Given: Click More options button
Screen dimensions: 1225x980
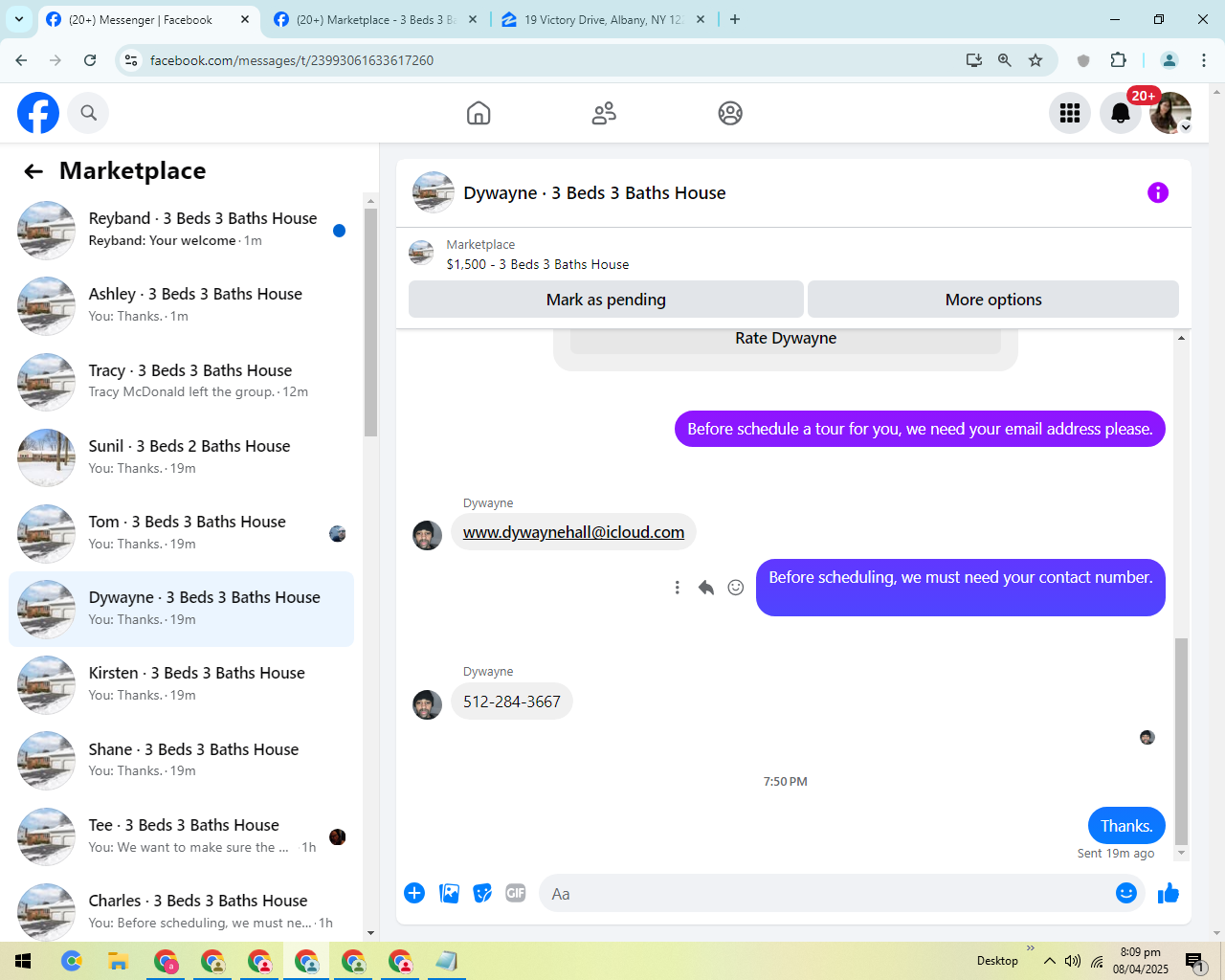Looking at the screenshot, I should coord(993,300).
